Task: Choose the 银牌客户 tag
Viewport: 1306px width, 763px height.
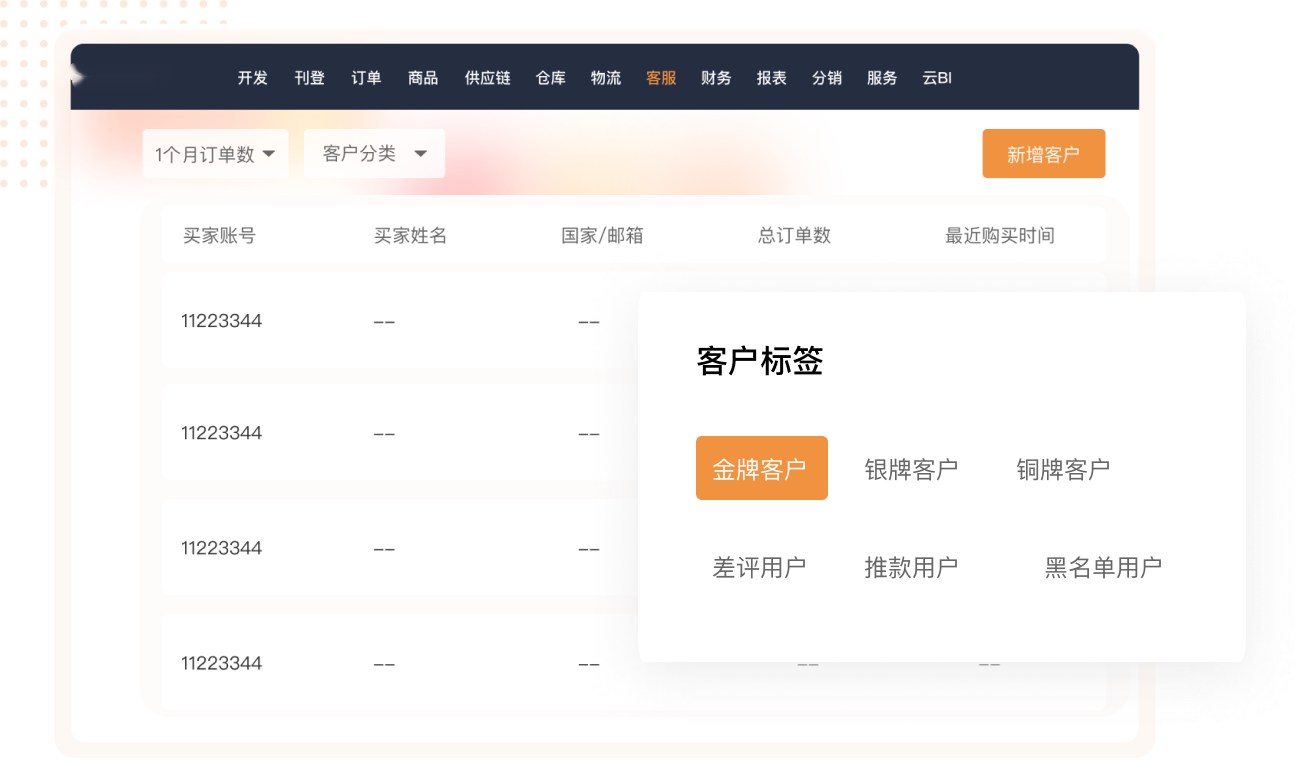Action: click(910, 469)
